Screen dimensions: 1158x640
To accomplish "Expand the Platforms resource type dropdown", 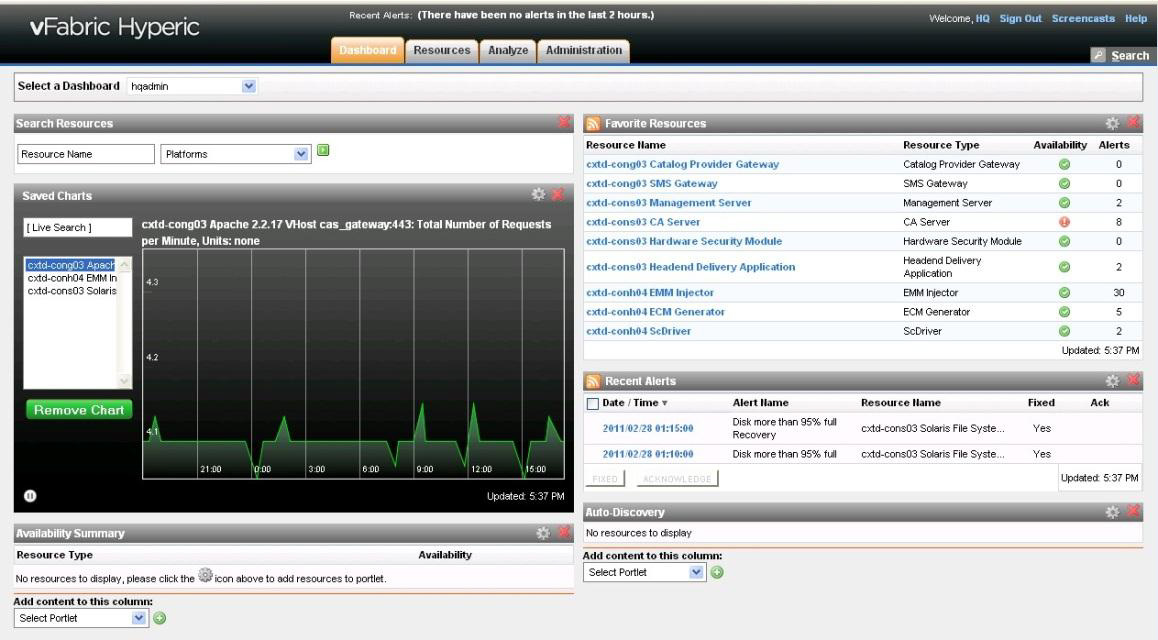I will 302,154.
